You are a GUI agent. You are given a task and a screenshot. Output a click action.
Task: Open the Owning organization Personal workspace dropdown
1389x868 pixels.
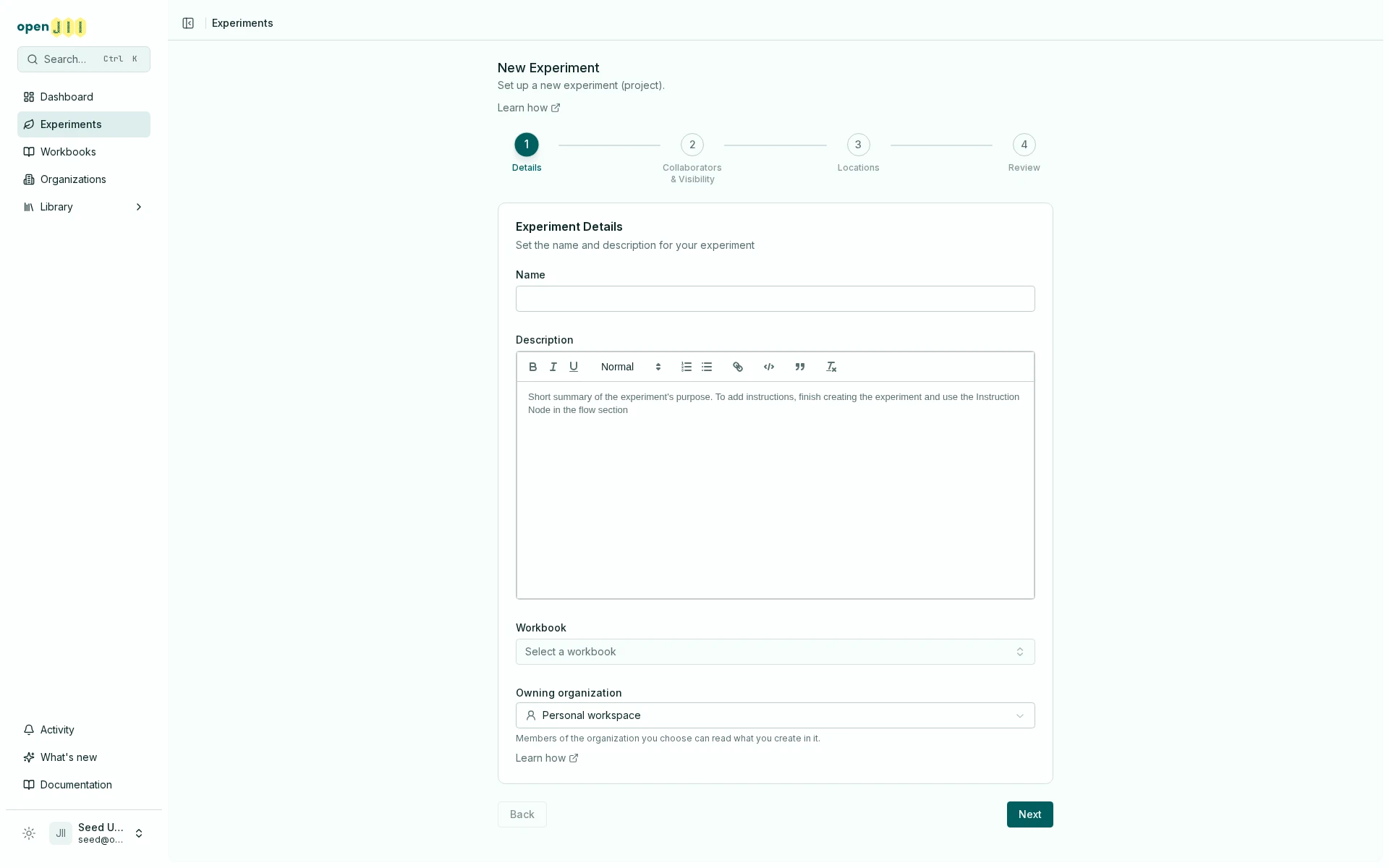pyautogui.click(x=775, y=715)
